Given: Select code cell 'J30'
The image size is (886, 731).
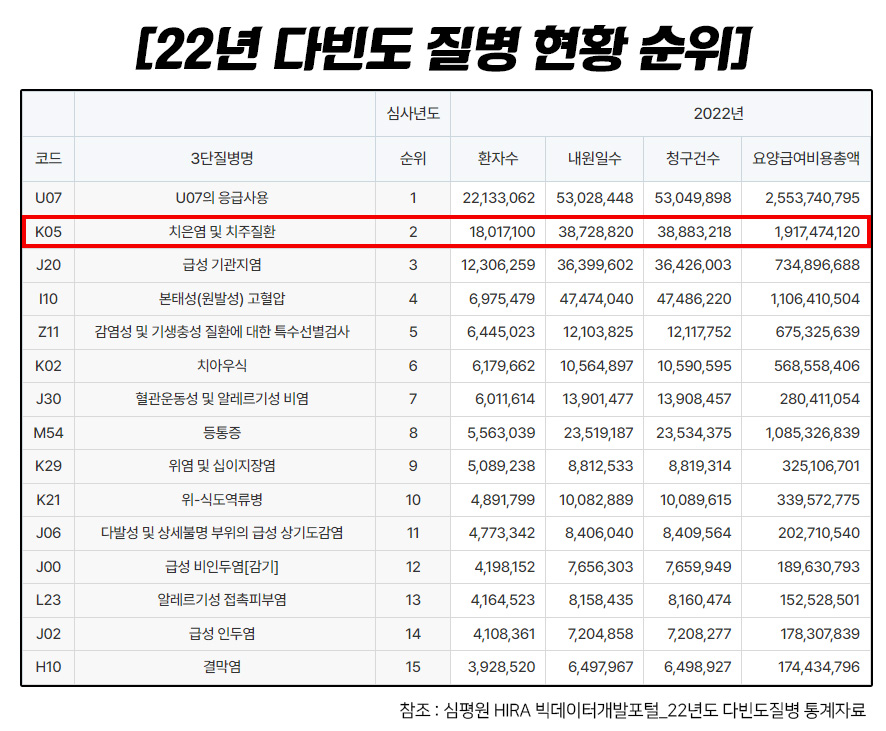Looking at the screenshot, I should tap(48, 399).
